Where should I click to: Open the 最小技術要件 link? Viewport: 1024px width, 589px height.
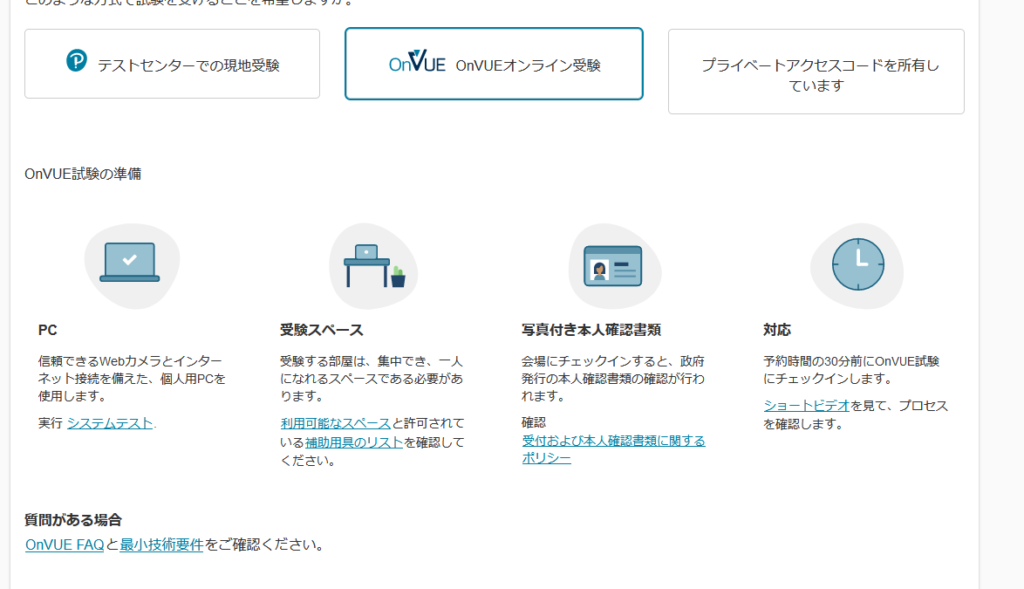(162, 545)
